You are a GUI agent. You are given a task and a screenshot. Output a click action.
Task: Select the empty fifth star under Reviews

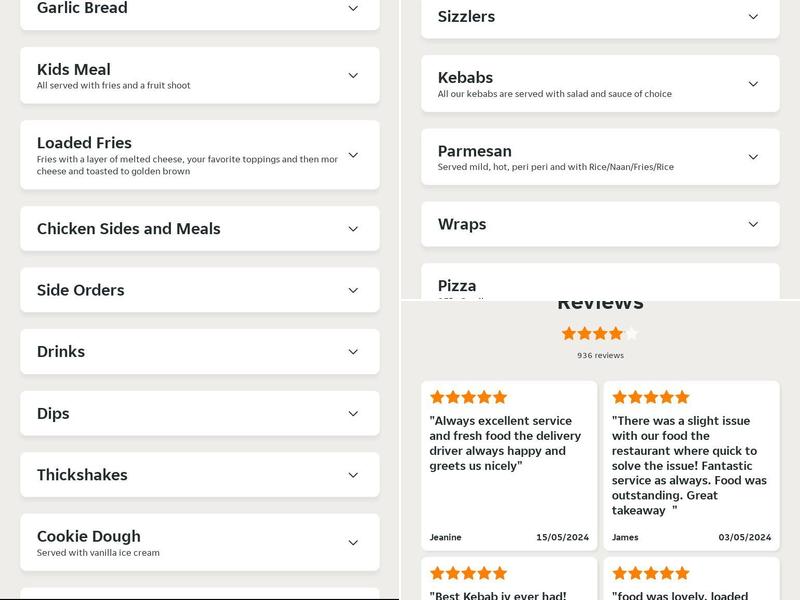click(x=632, y=333)
